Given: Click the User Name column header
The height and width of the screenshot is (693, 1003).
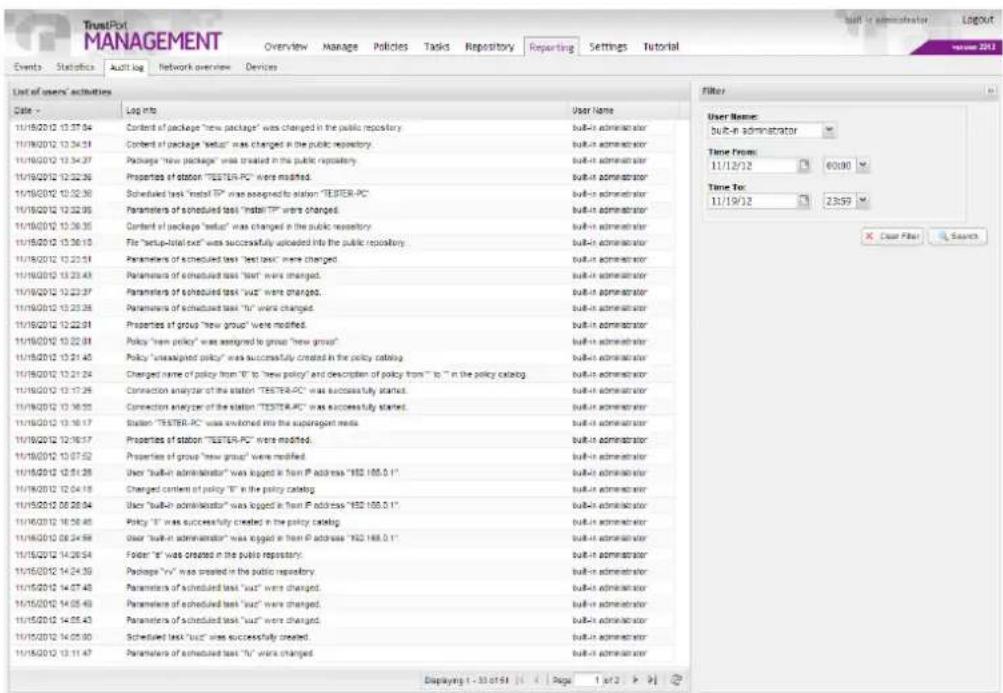Looking at the screenshot, I should click(x=621, y=111).
